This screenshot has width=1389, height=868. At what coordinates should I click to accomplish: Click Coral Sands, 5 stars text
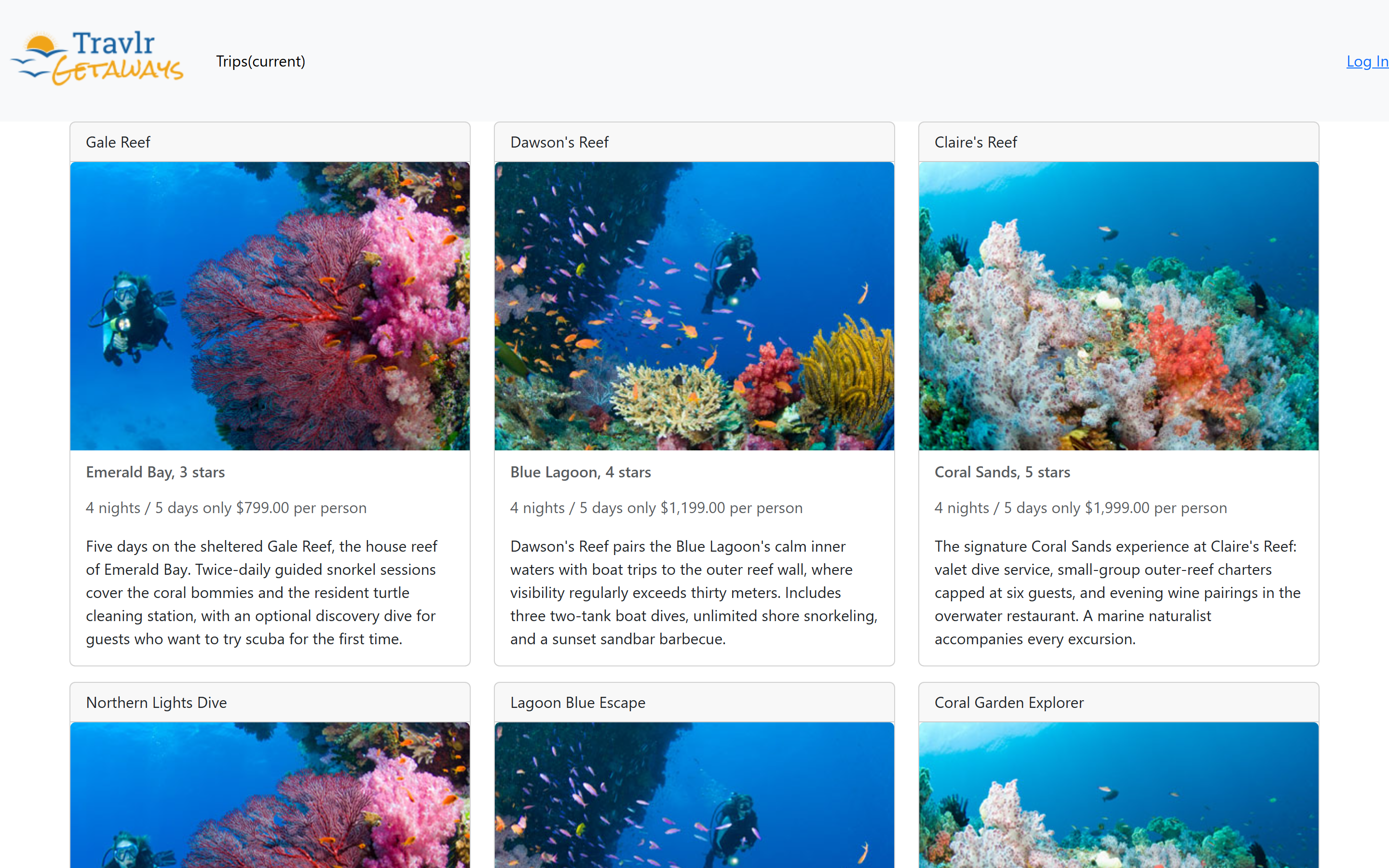coord(1002,472)
